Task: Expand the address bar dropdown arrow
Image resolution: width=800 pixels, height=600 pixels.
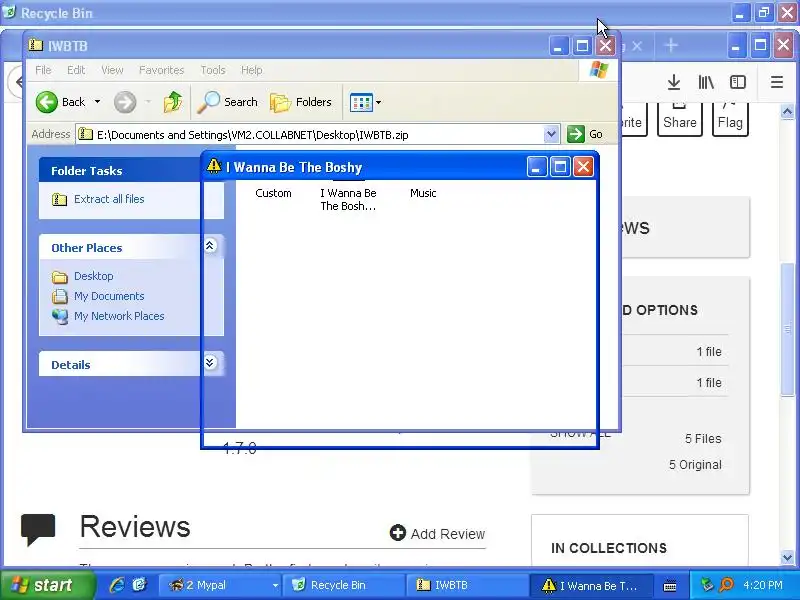Action: (551, 135)
